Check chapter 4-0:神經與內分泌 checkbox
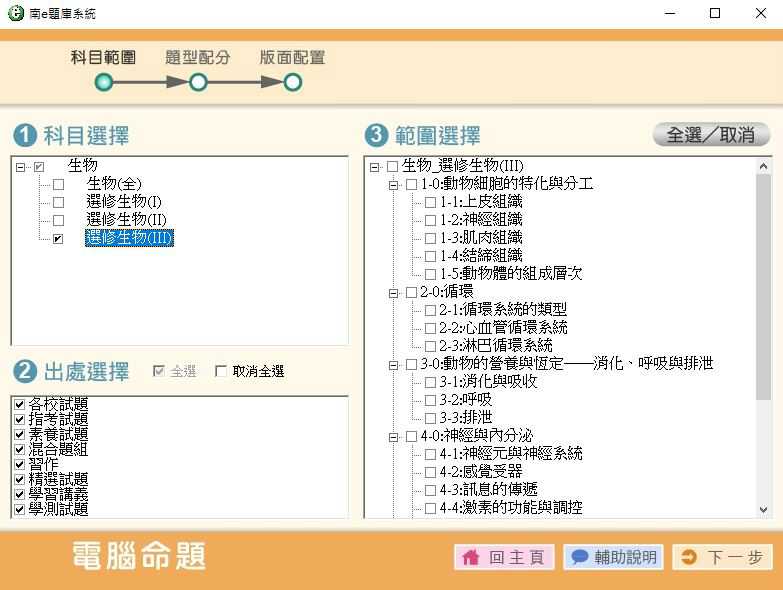Screen dimensions: 783x590 [x=411, y=436]
